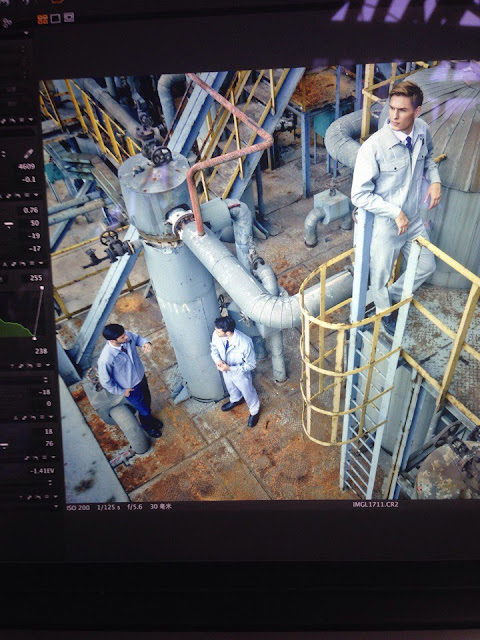Grab the top levels handle under 255
This screenshot has width=480, height=640.
[41, 288]
